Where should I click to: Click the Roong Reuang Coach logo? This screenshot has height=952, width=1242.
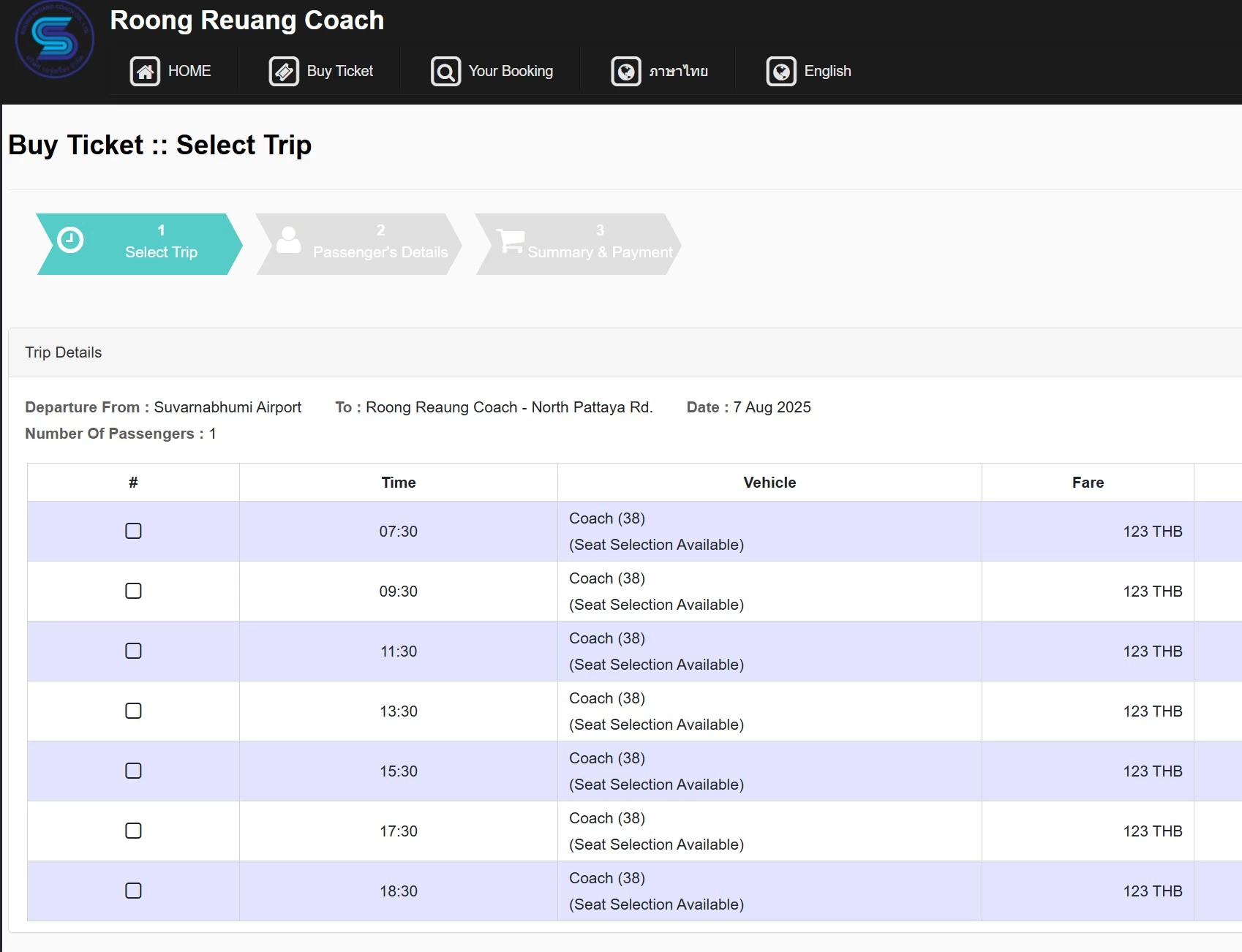tap(55, 39)
